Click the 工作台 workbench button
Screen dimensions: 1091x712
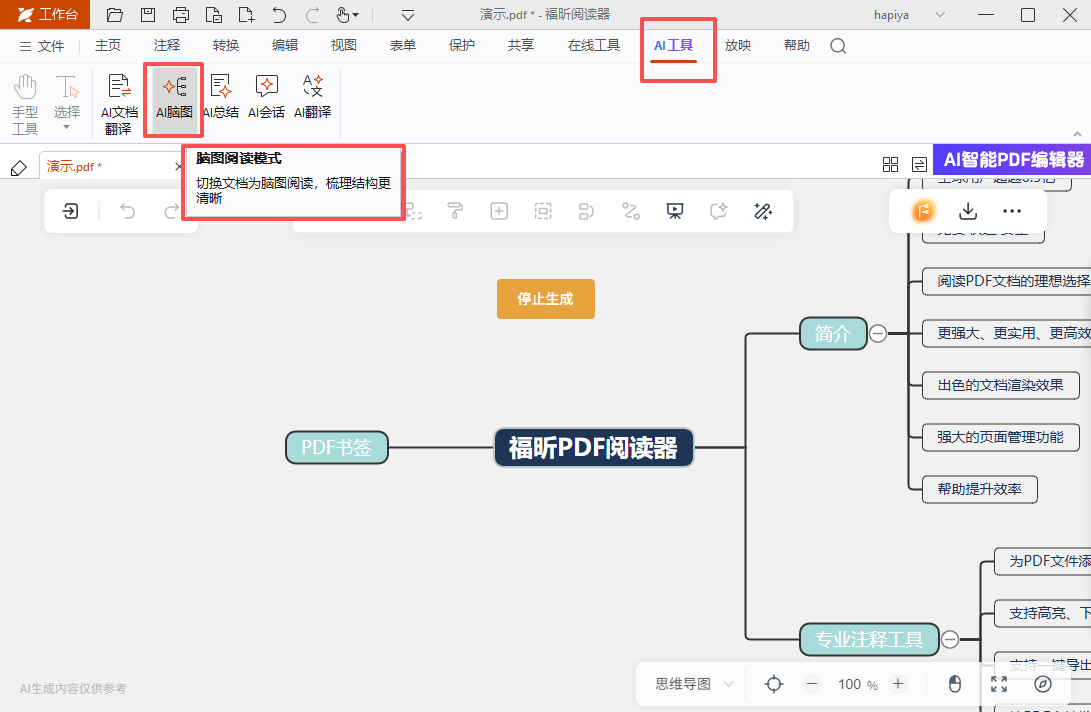click(x=45, y=15)
